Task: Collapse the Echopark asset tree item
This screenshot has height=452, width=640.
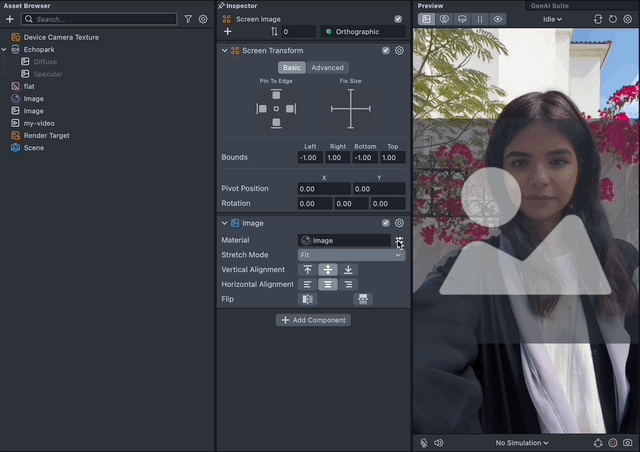Action: [5, 49]
